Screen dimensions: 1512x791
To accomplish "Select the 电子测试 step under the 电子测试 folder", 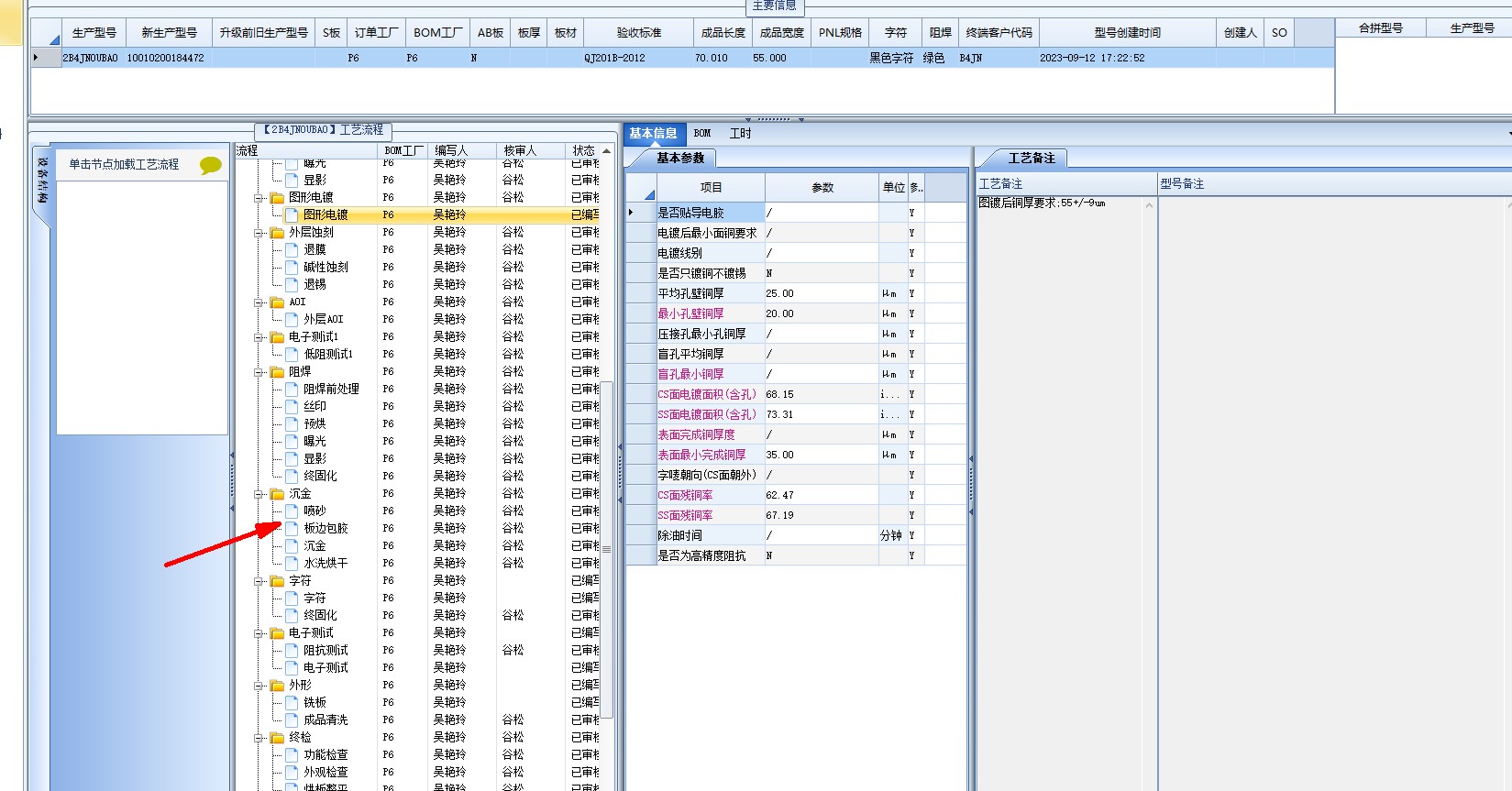I will tap(326, 667).
